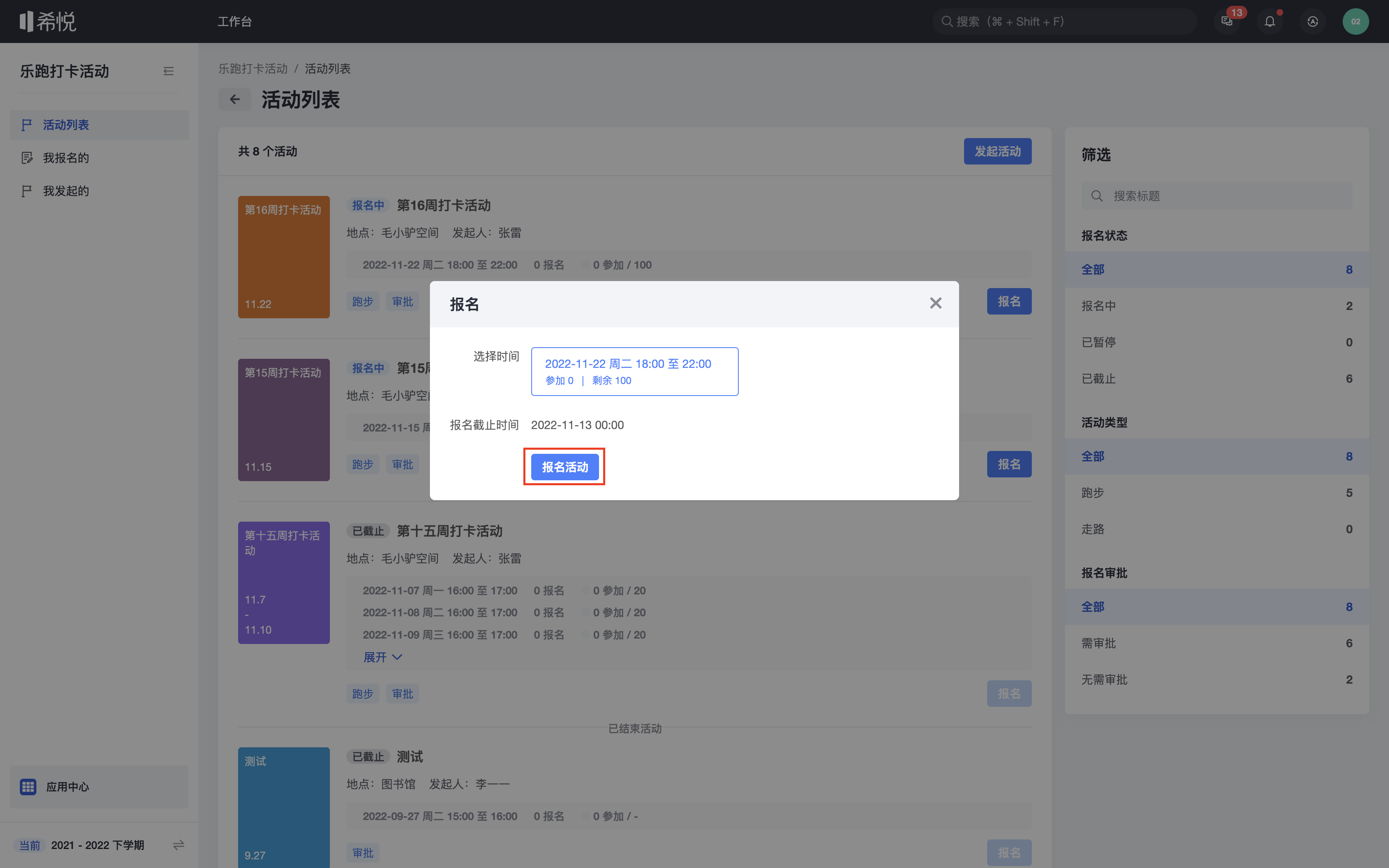Click the 2021 - 2022 下学期 semester label
Image resolution: width=1389 pixels, height=868 pixels.
(x=98, y=845)
